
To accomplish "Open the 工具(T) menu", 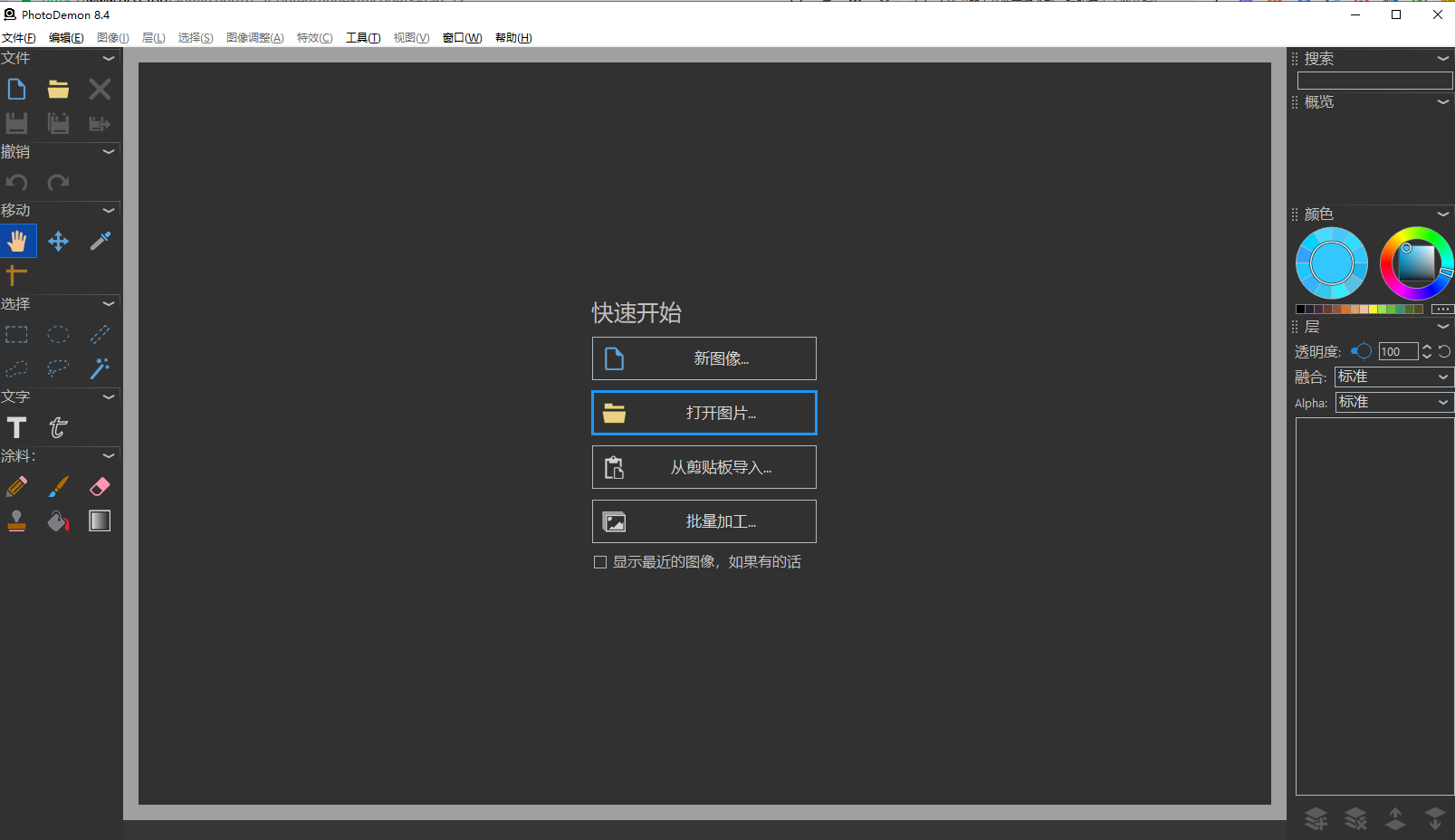I will [363, 38].
